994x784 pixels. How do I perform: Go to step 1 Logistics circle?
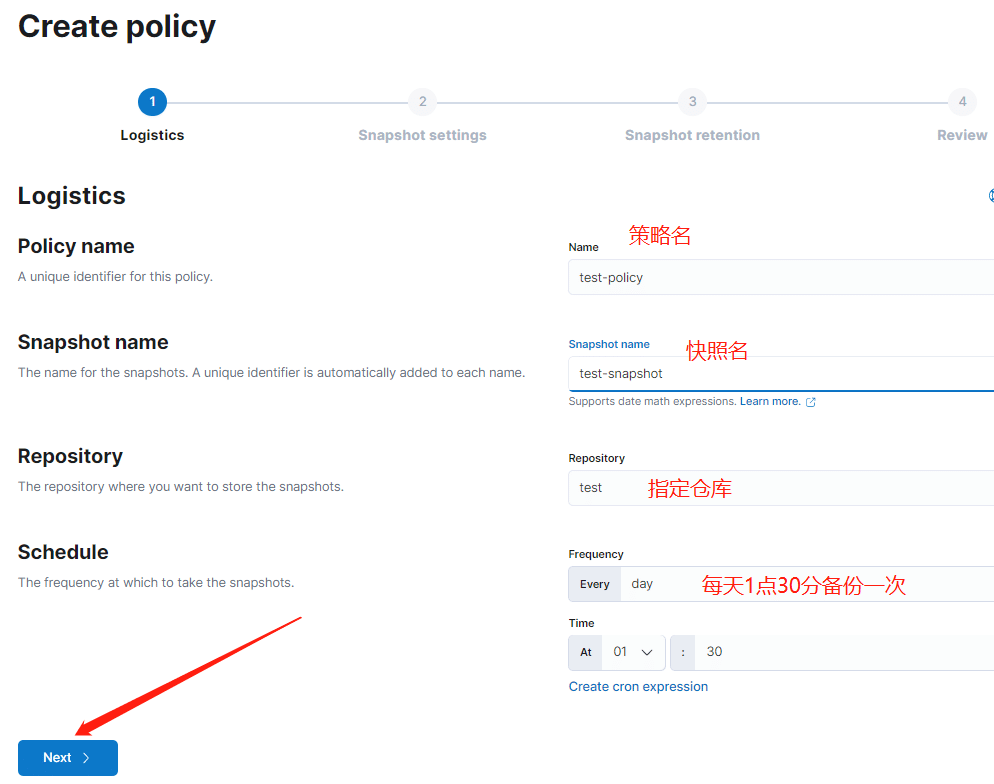coord(152,102)
